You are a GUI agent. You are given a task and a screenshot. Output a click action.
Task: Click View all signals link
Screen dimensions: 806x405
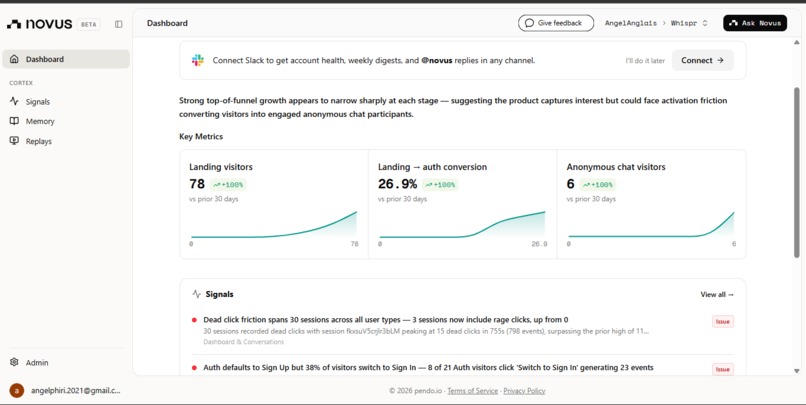717,294
